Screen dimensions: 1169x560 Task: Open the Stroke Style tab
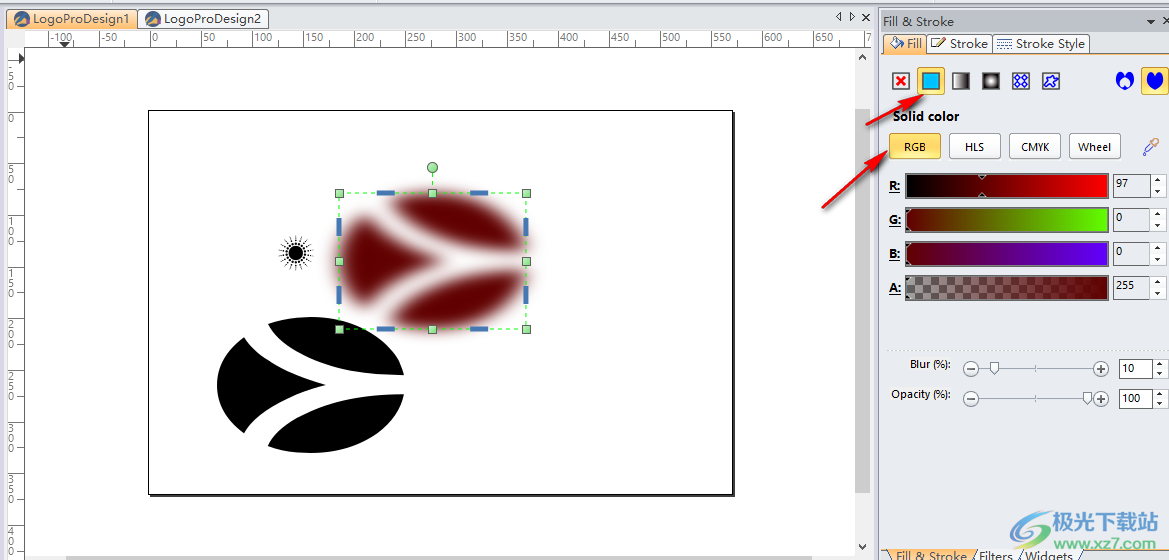click(1042, 44)
